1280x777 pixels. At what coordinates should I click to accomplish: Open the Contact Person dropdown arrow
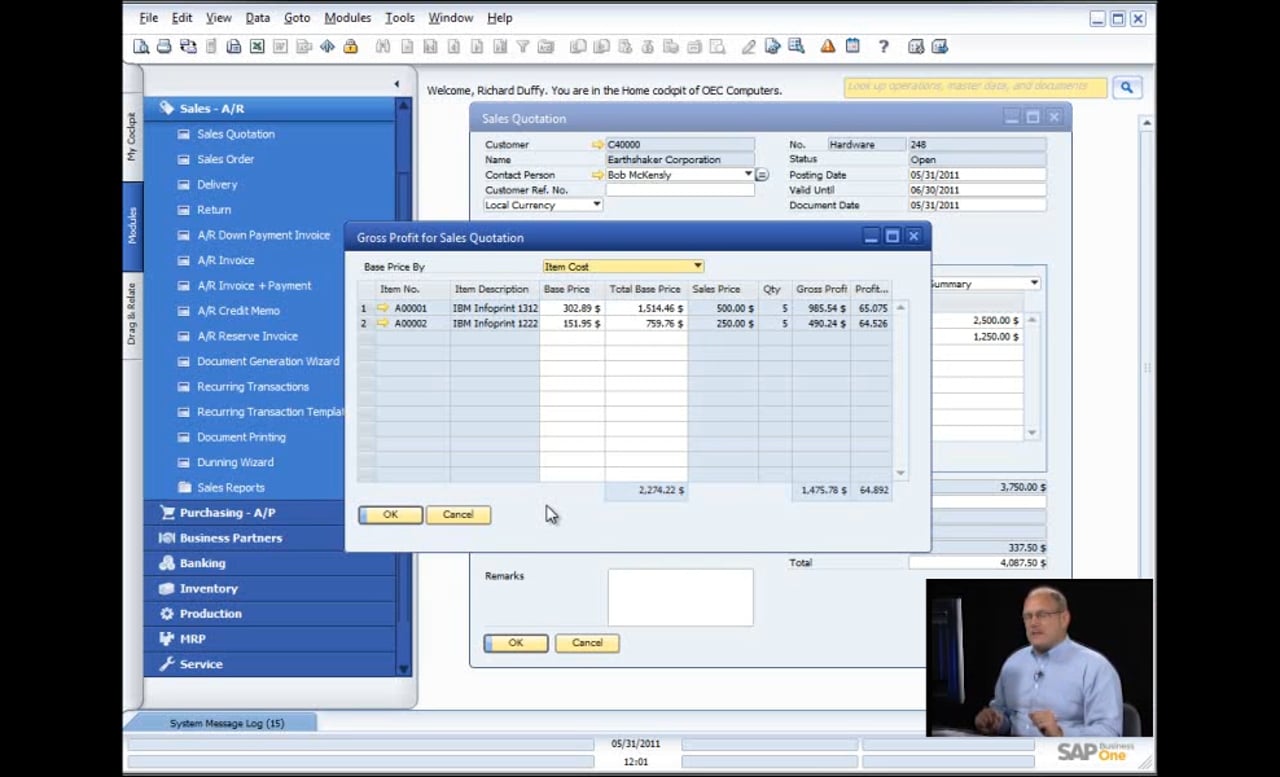tap(748, 175)
